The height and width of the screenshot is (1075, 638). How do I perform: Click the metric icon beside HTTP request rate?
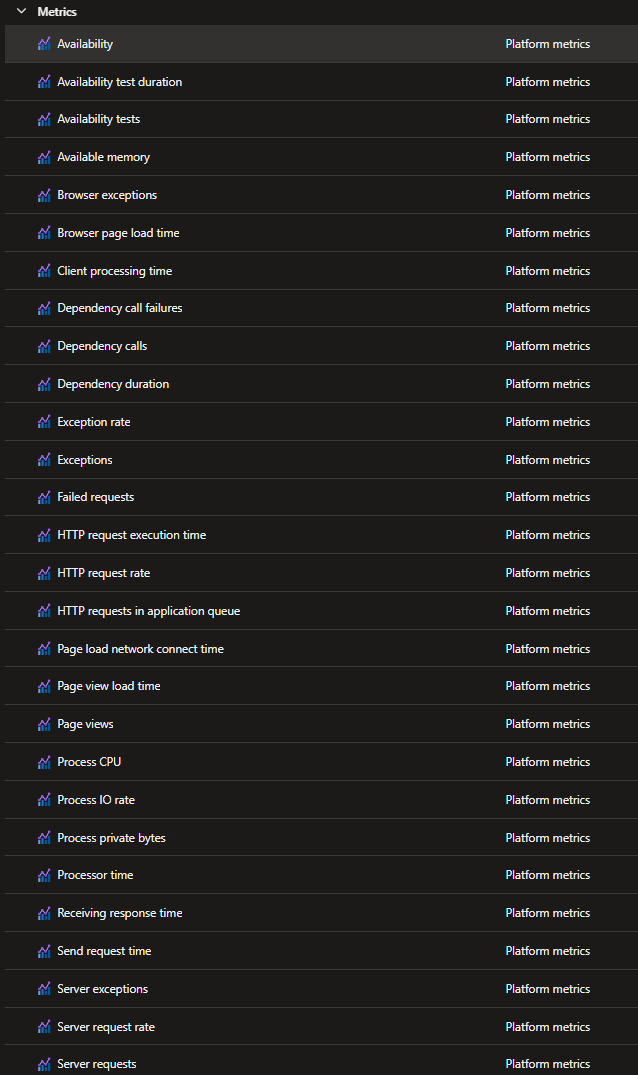click(44, 573)
